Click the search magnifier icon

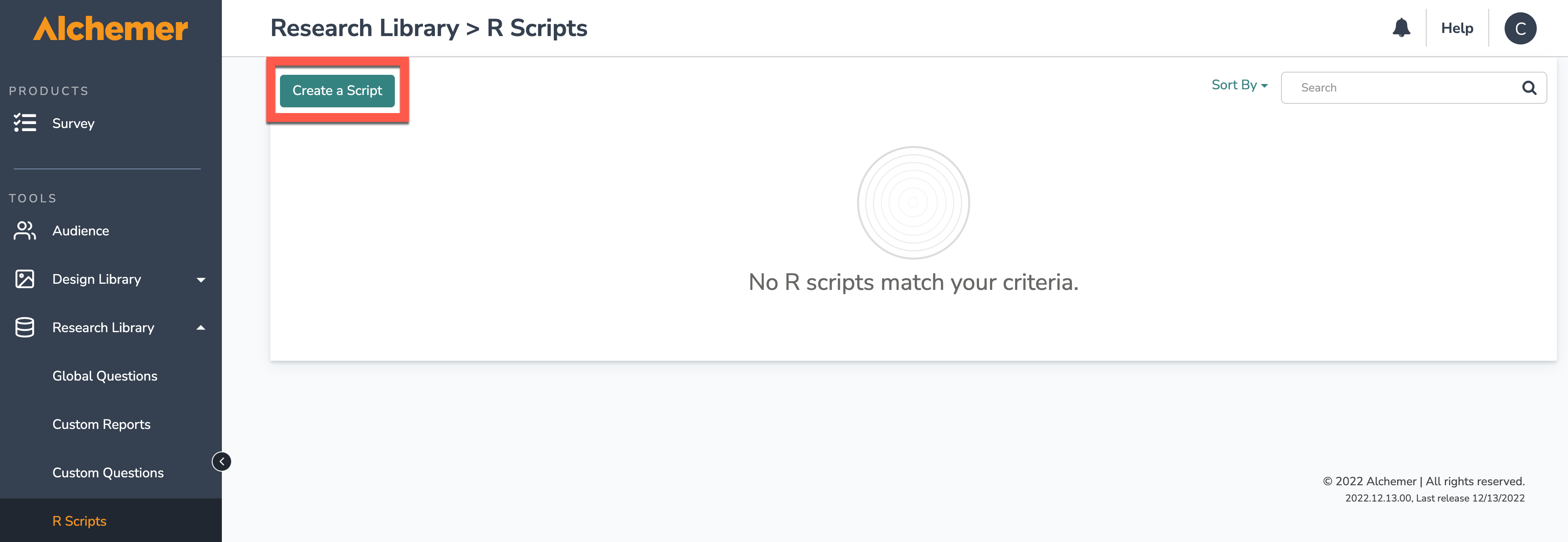click(1529, 88)
